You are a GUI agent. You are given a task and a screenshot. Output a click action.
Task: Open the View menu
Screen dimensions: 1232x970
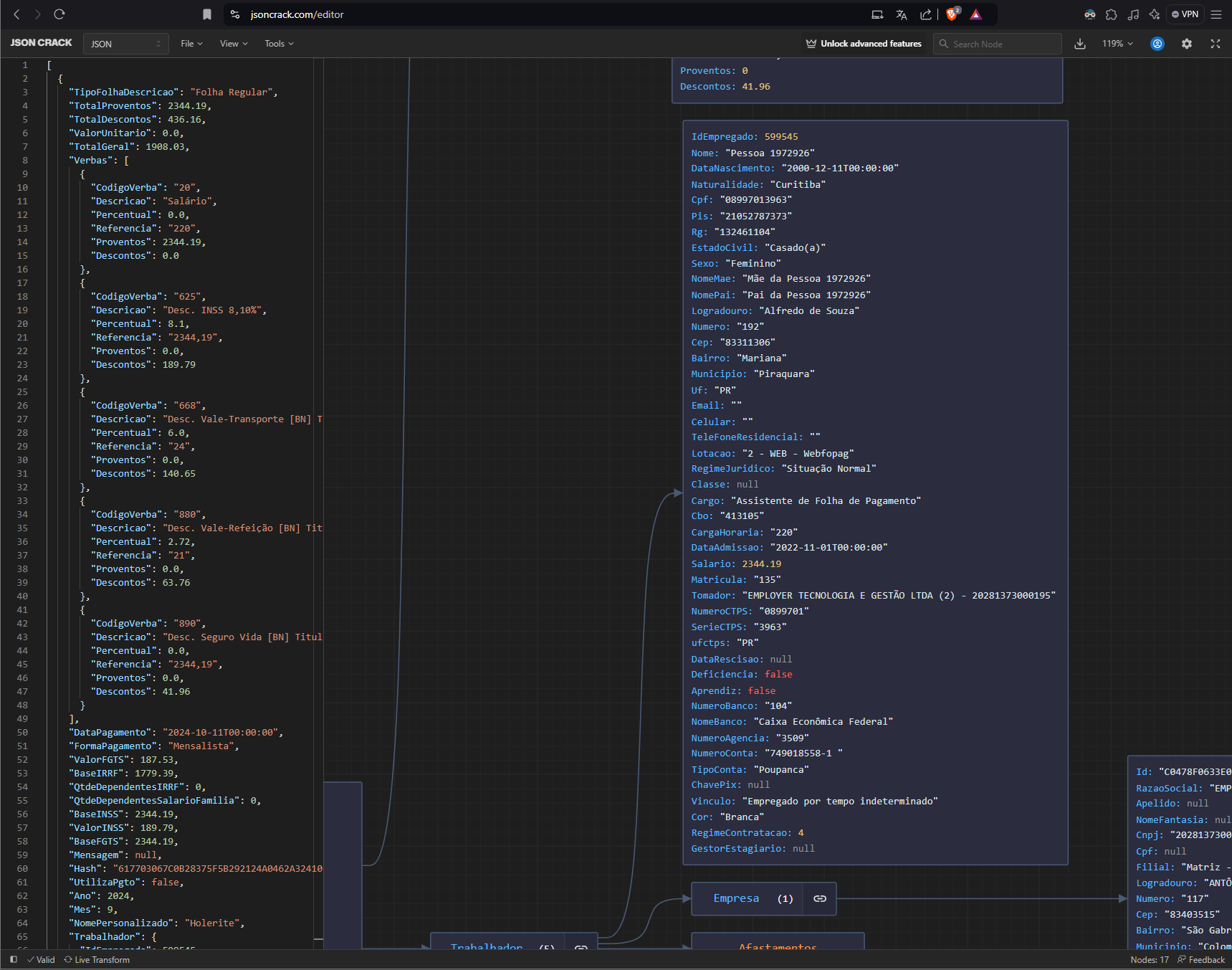click(234, 44)
